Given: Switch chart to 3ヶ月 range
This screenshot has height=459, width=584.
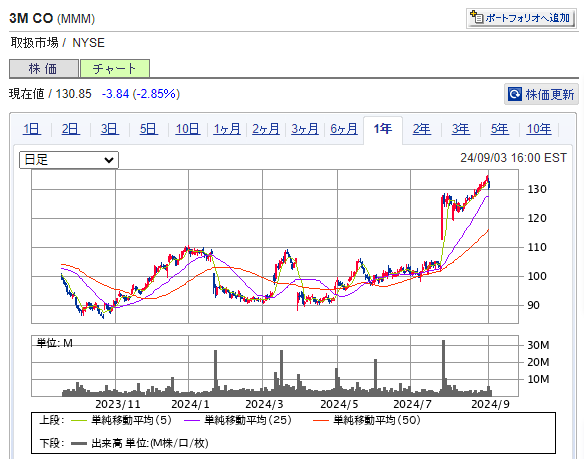Looking at the screenshot, I should [305, 129].
